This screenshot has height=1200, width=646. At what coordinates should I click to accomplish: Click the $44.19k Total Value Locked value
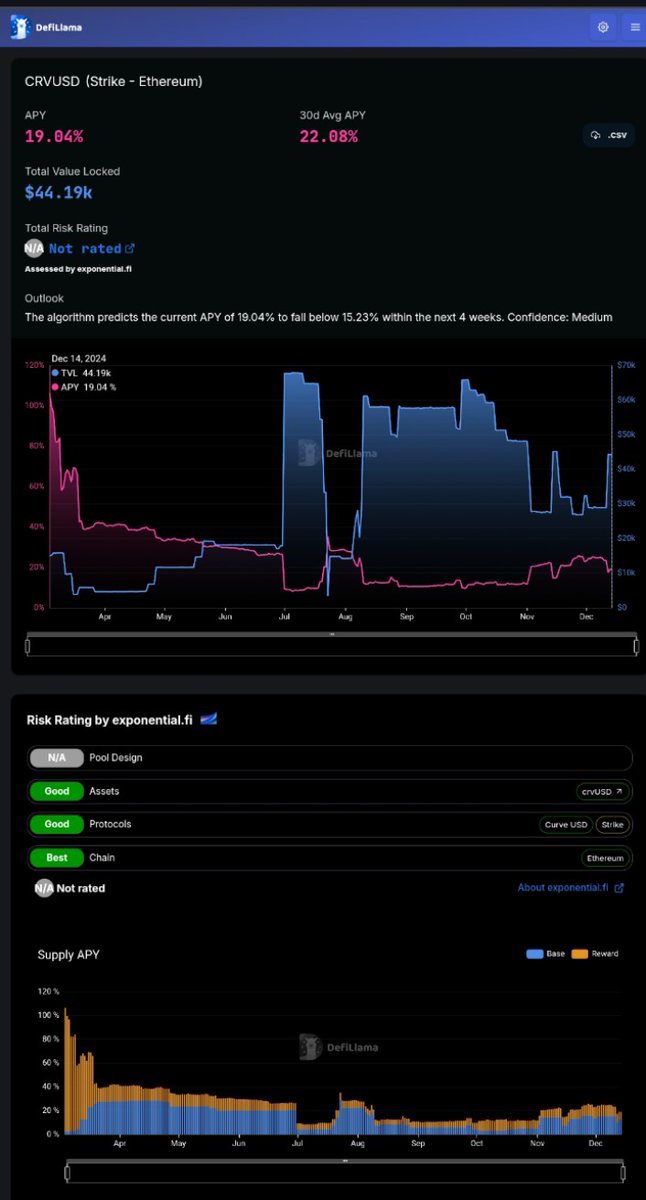pyautogui.click(x=58, y=192)
